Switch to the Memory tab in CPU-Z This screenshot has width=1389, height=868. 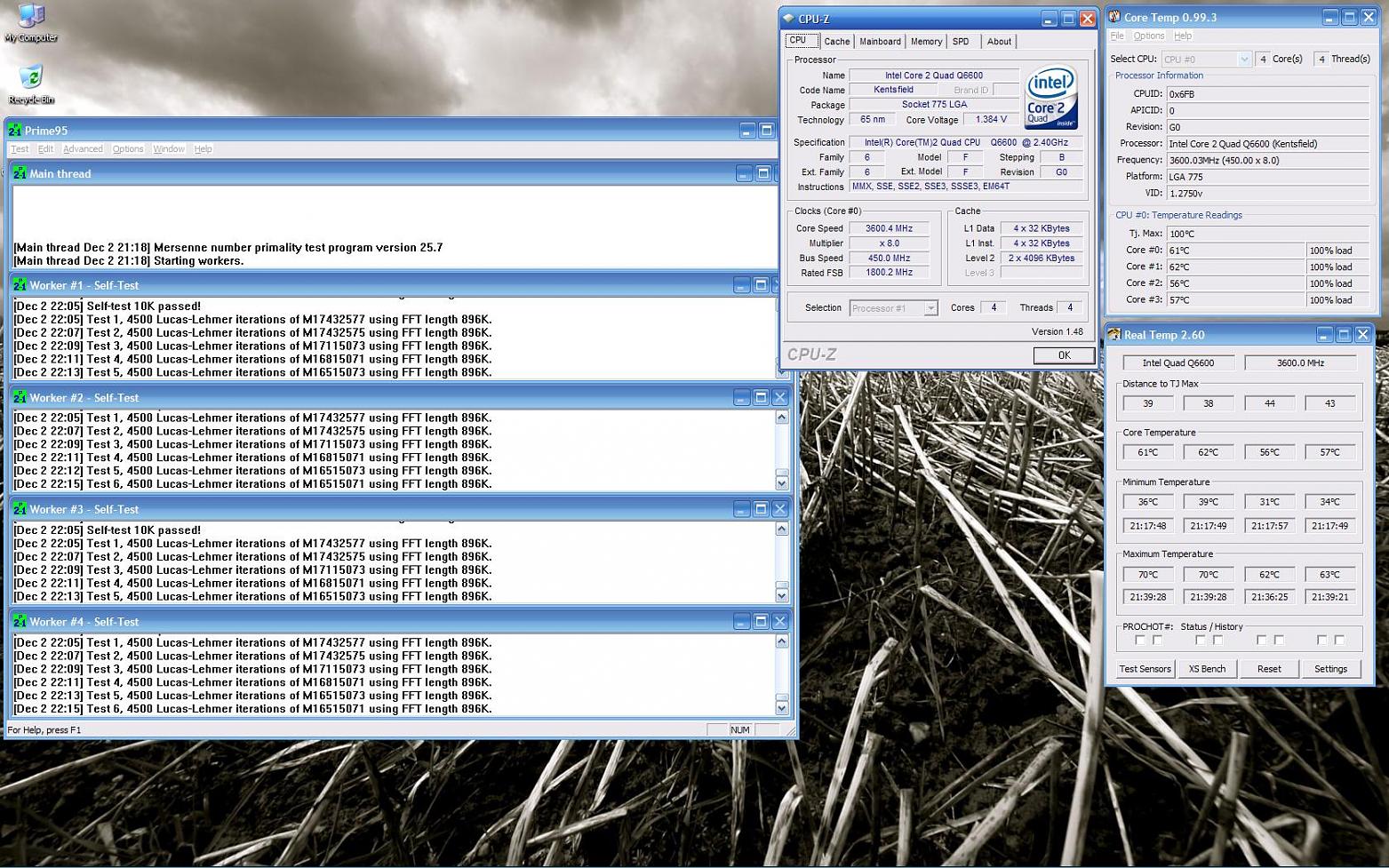(926, 42)
